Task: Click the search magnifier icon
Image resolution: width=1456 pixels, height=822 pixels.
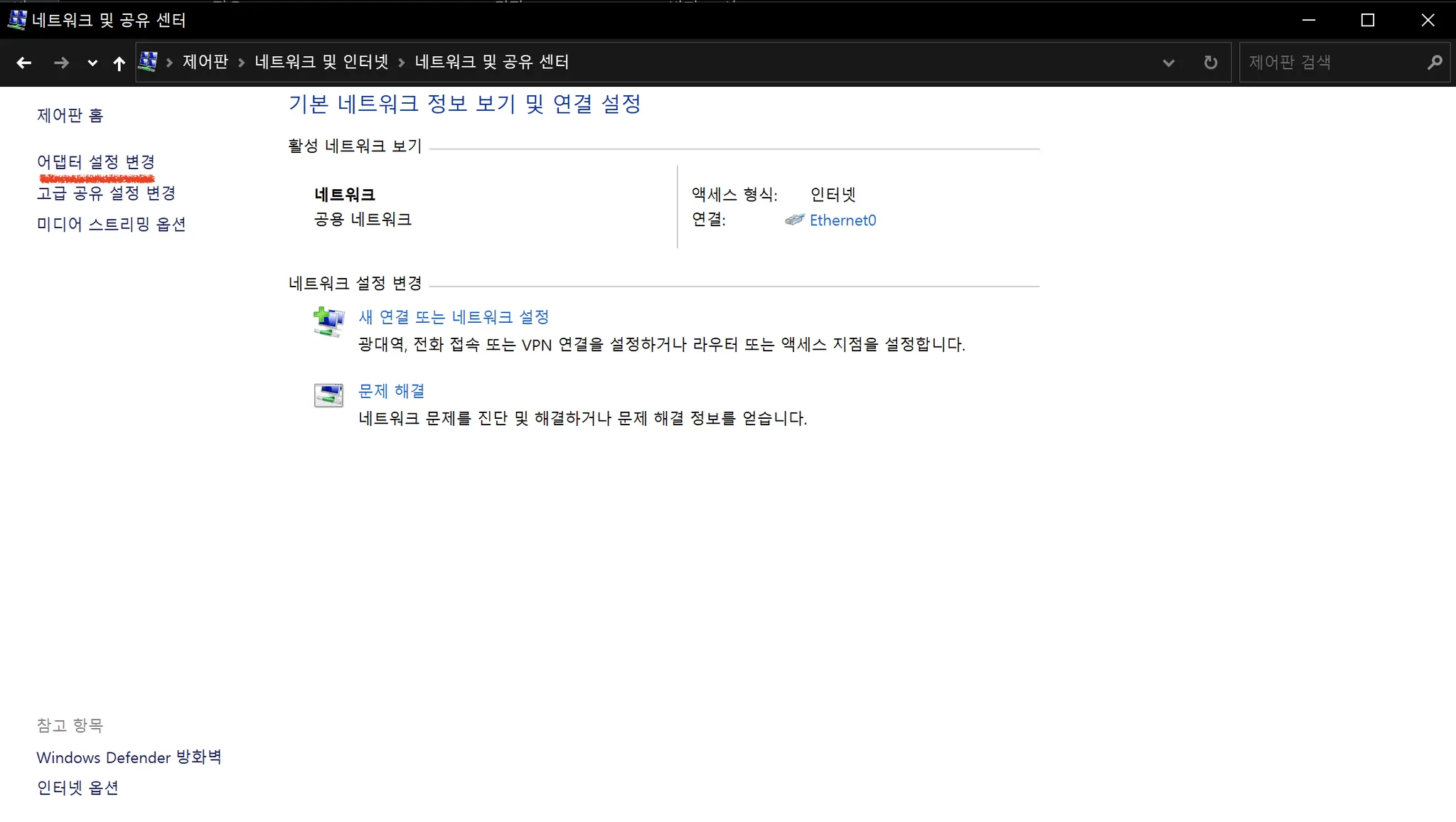Action: click(x=1434, y=63)
